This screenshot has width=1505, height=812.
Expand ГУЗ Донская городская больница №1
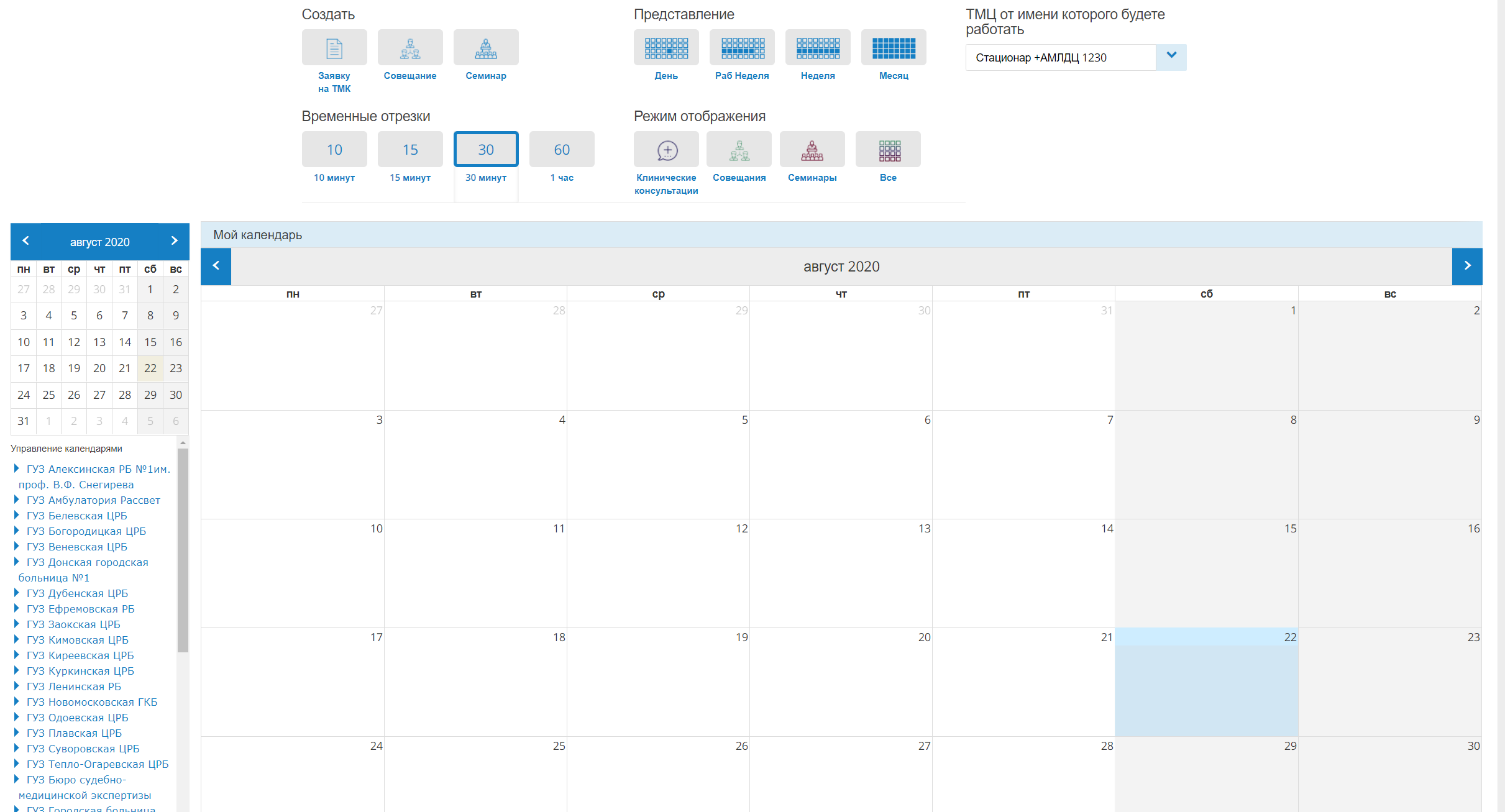pyautogui.click(x=17, y=562)
